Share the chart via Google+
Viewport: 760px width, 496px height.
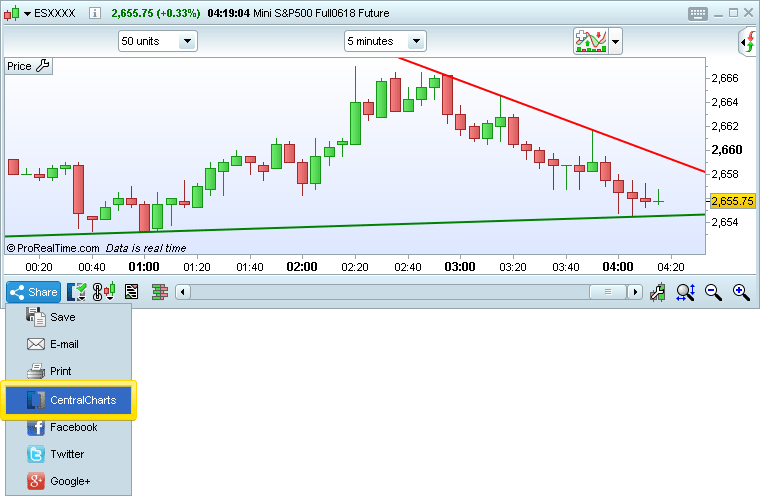(x=70, y=481)
